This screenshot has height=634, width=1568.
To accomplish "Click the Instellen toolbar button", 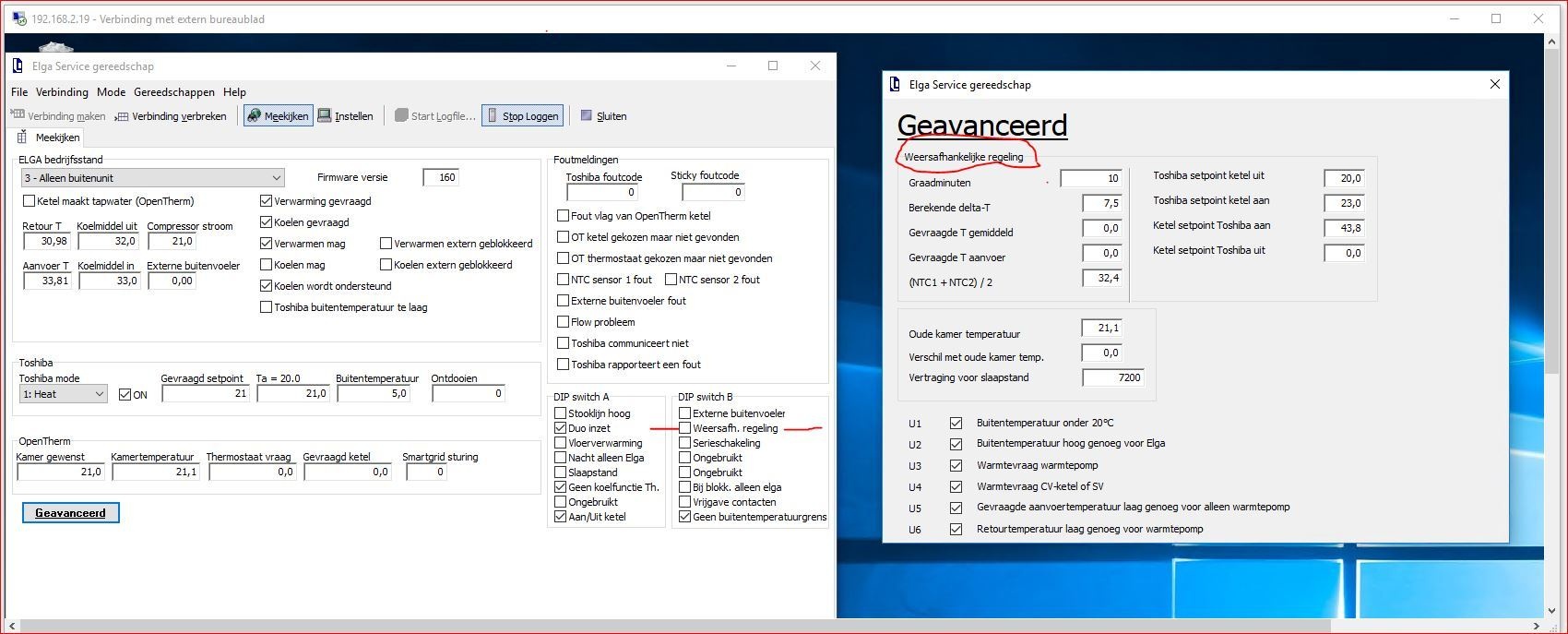I will pos(345,116).
